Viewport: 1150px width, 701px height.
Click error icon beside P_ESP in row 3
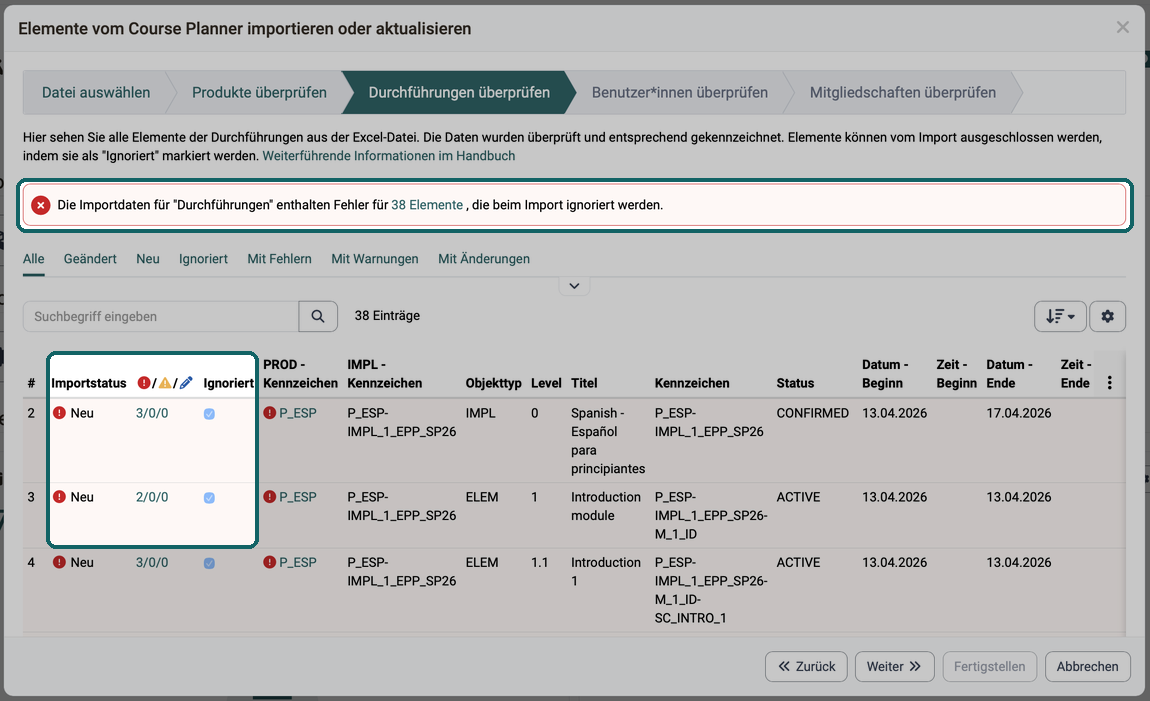(x=269, y=497)
